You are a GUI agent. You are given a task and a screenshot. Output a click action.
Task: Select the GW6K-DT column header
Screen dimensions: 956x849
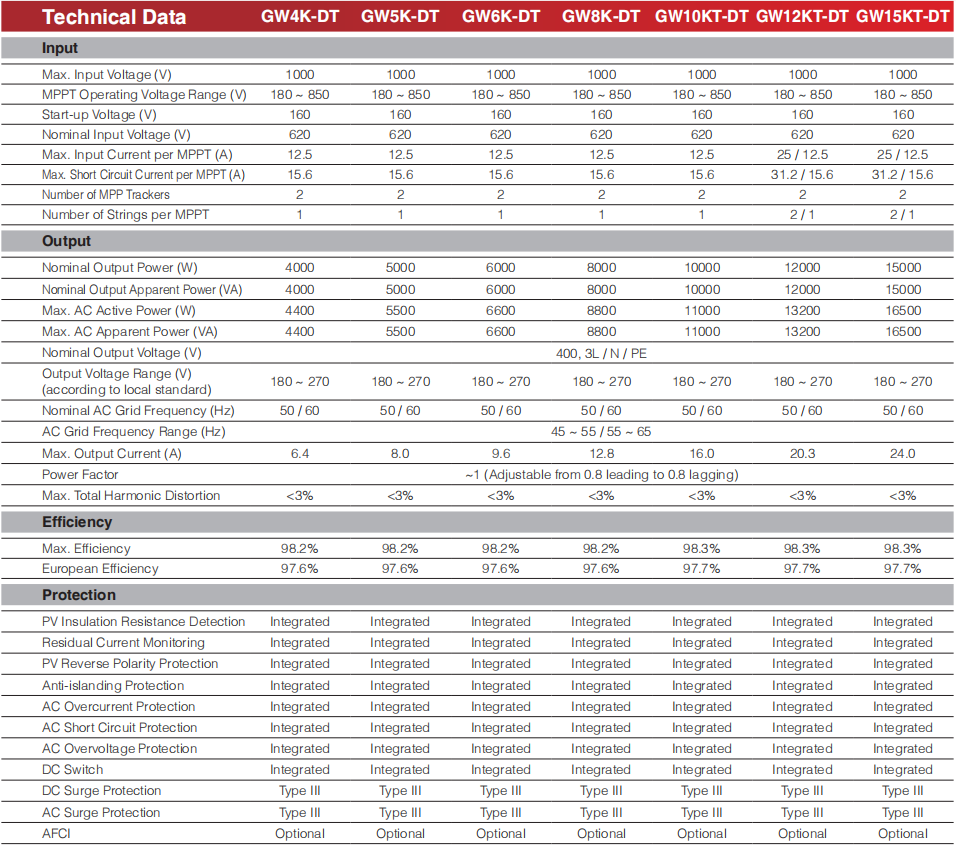501,16
